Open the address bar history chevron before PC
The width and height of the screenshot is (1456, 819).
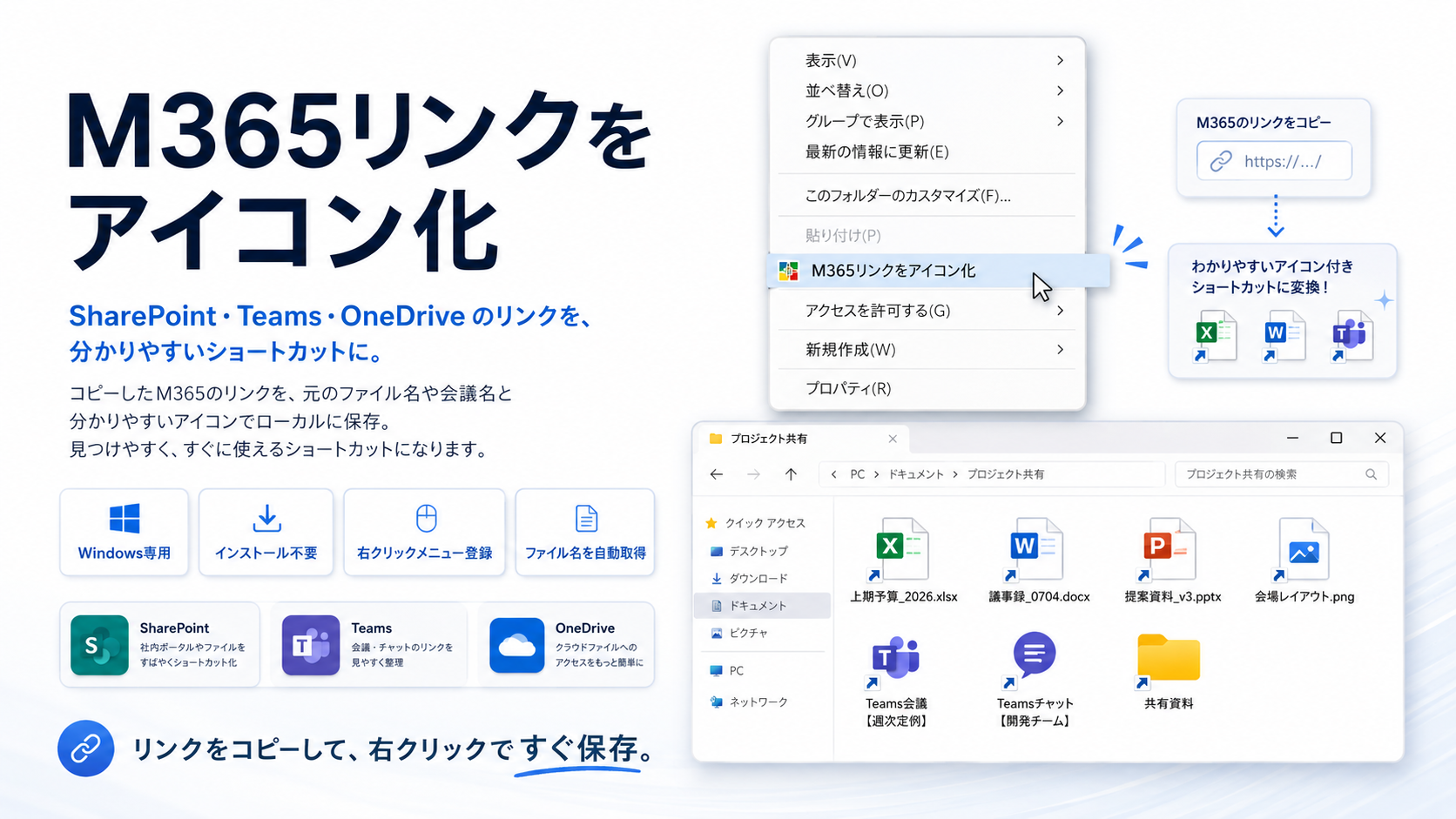click(834, 474)
